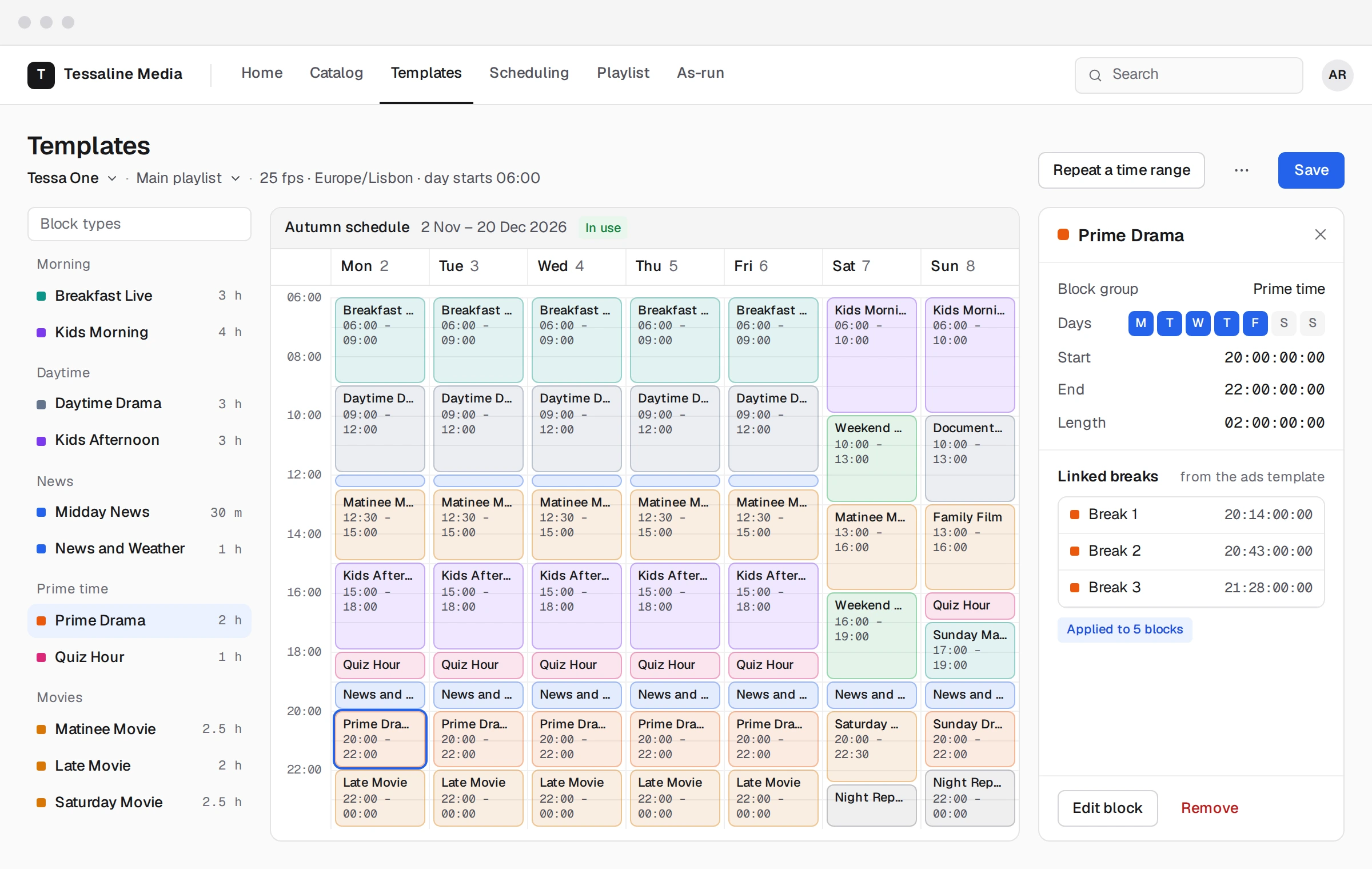Click the Tessaline Media logo icon
Viewport: 1372px width, 869px height.
(x=41, y=74)
